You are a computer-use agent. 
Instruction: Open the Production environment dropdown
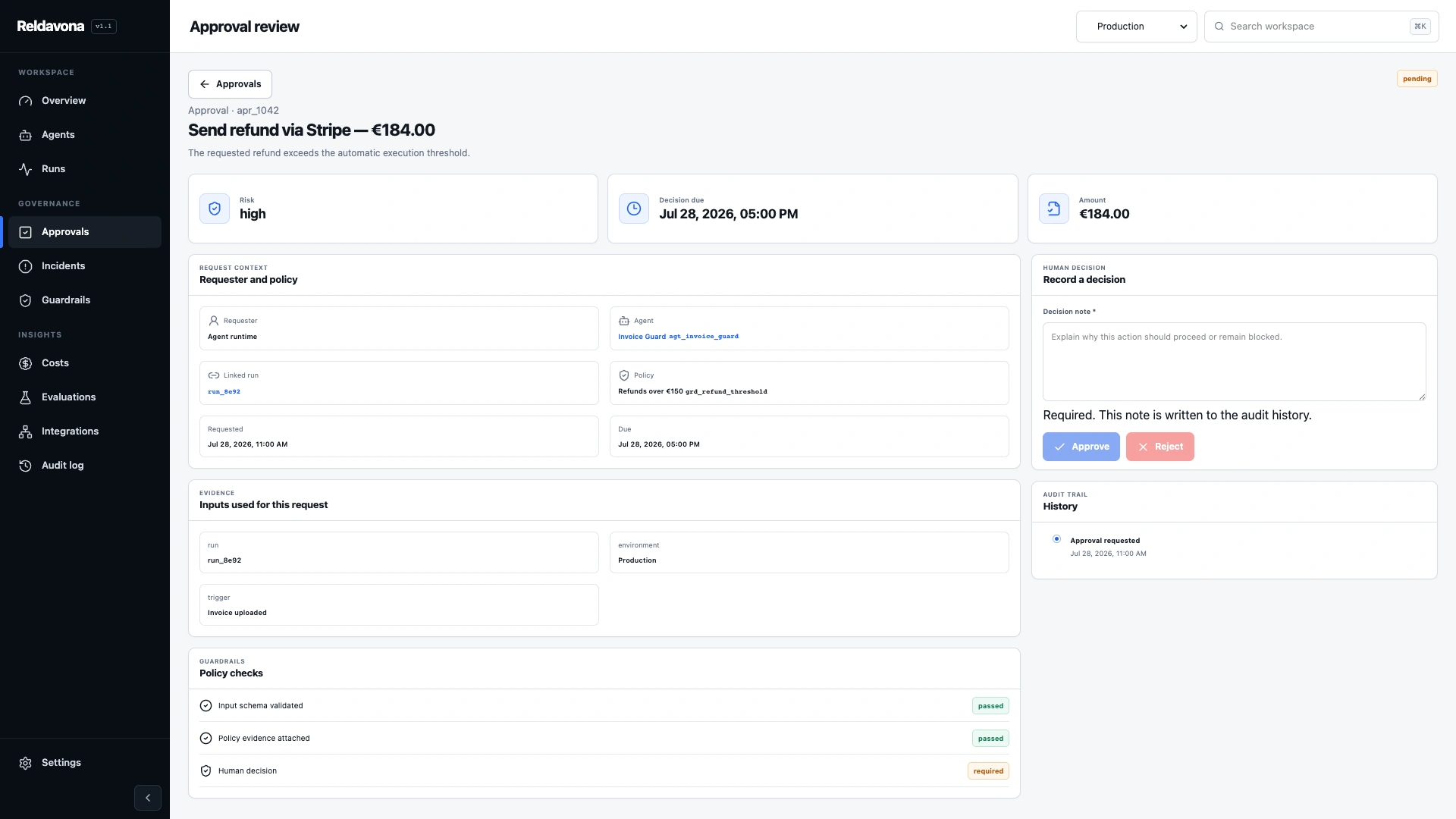(x=1136, y=27)
